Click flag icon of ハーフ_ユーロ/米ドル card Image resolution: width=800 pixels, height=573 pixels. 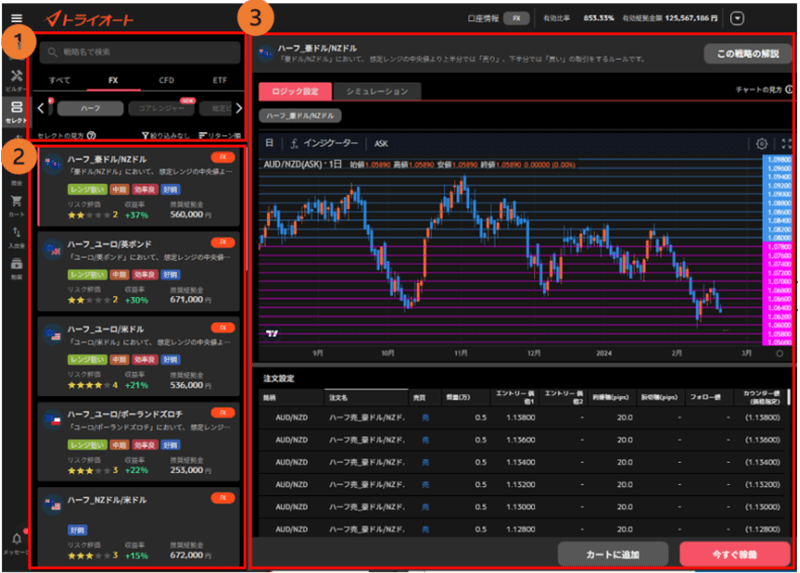(52, 335)
